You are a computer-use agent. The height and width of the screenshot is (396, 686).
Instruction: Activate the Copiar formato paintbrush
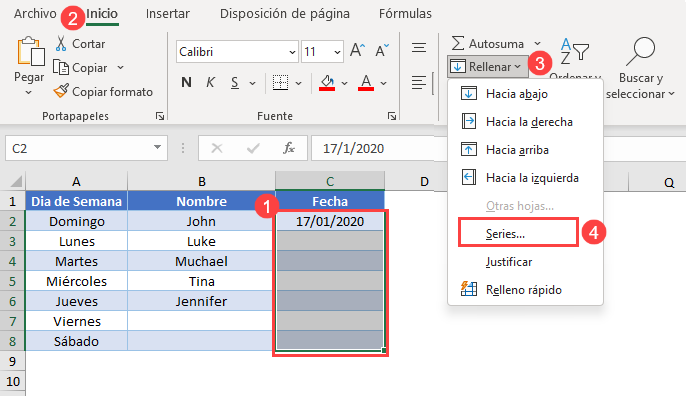(61, 91)
